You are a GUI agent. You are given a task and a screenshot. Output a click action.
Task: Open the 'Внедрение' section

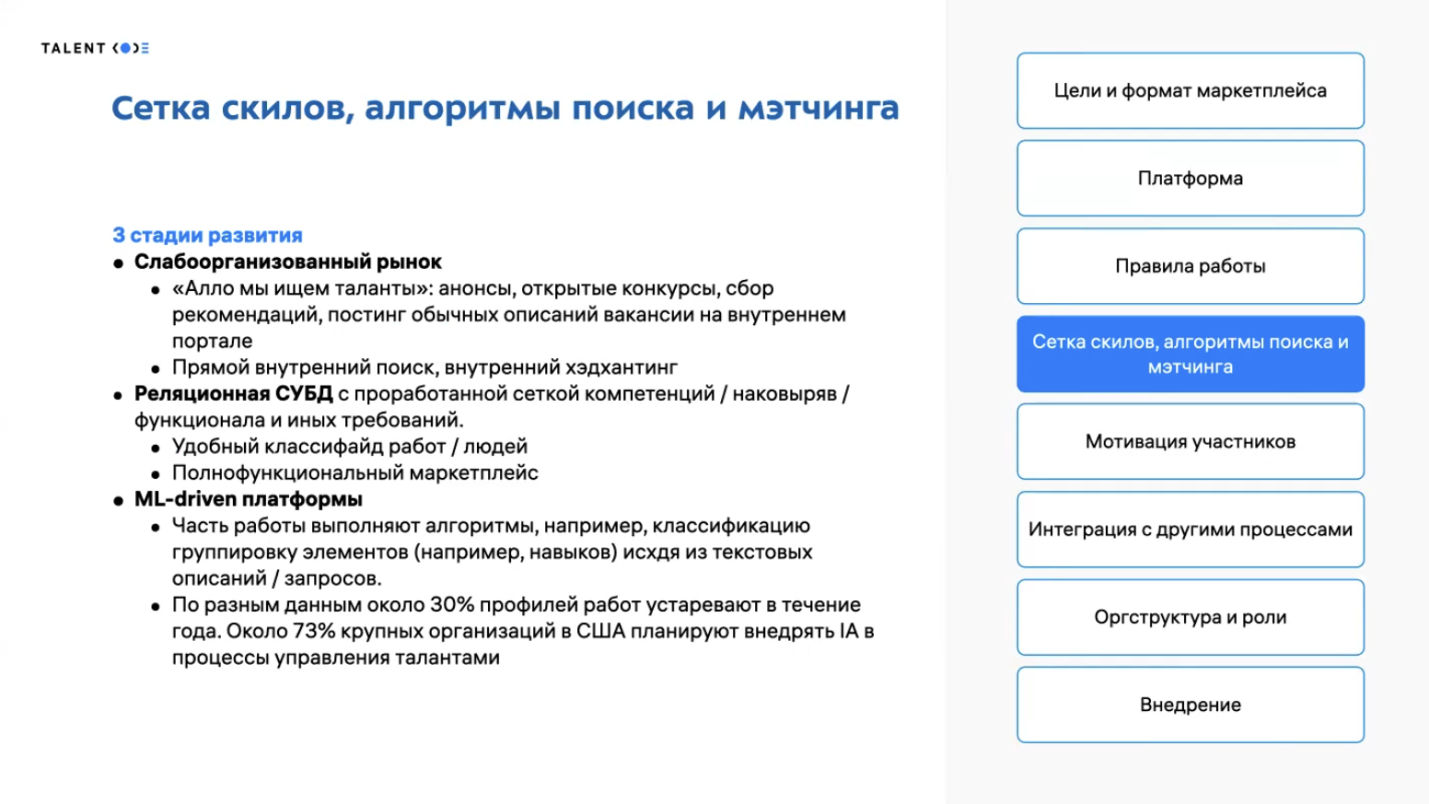pyautogui.click(x=1190, y=705)
